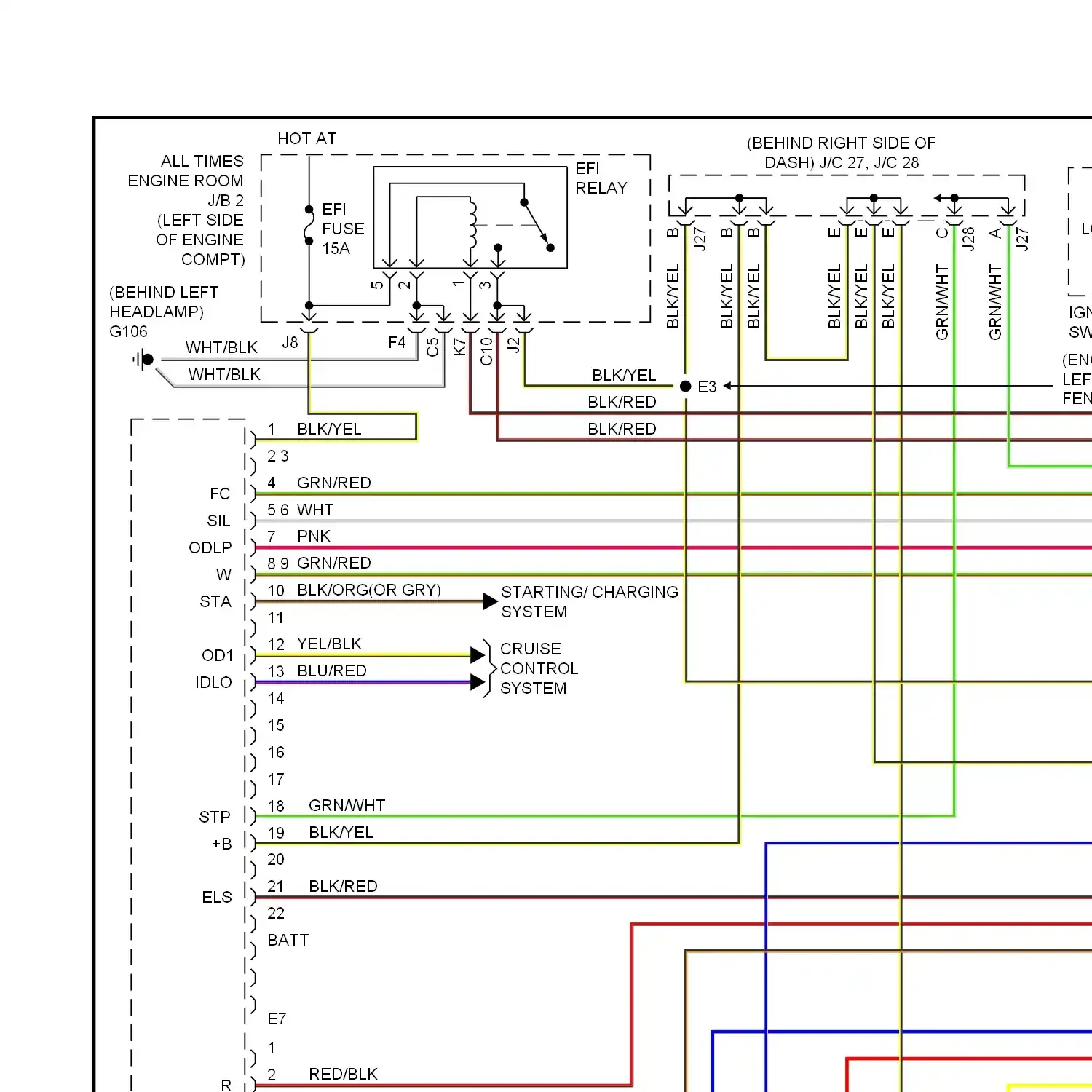Click the IDLO terminal label
The height and width of the screenshot is (1092, 1092).
[x=213, y=682]
